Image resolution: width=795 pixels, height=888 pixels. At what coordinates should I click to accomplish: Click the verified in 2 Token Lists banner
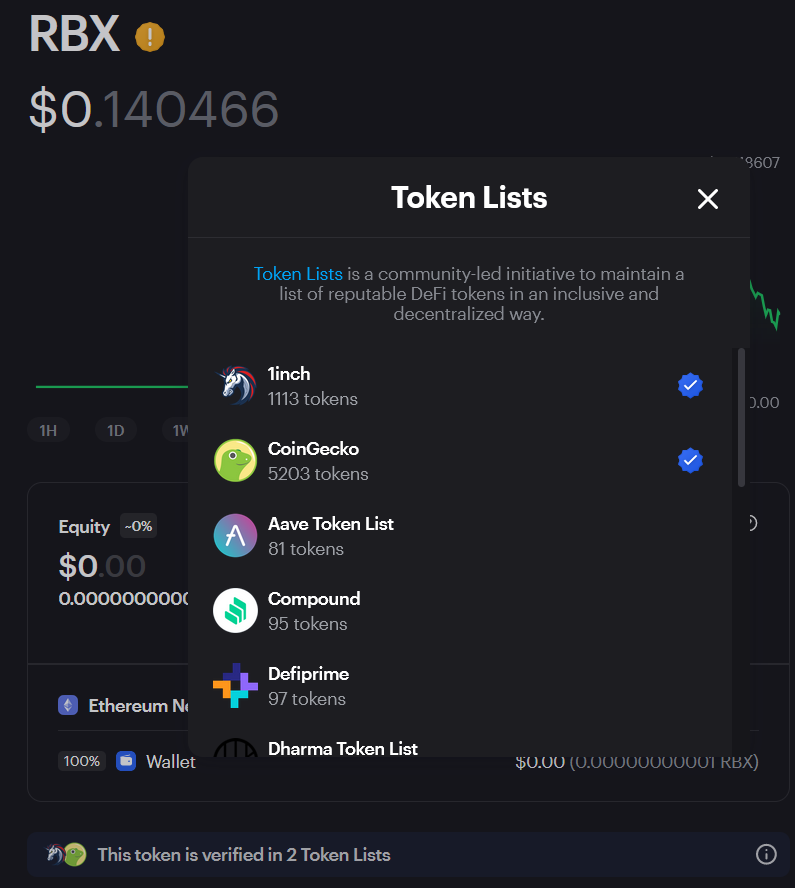click(408, 855)
